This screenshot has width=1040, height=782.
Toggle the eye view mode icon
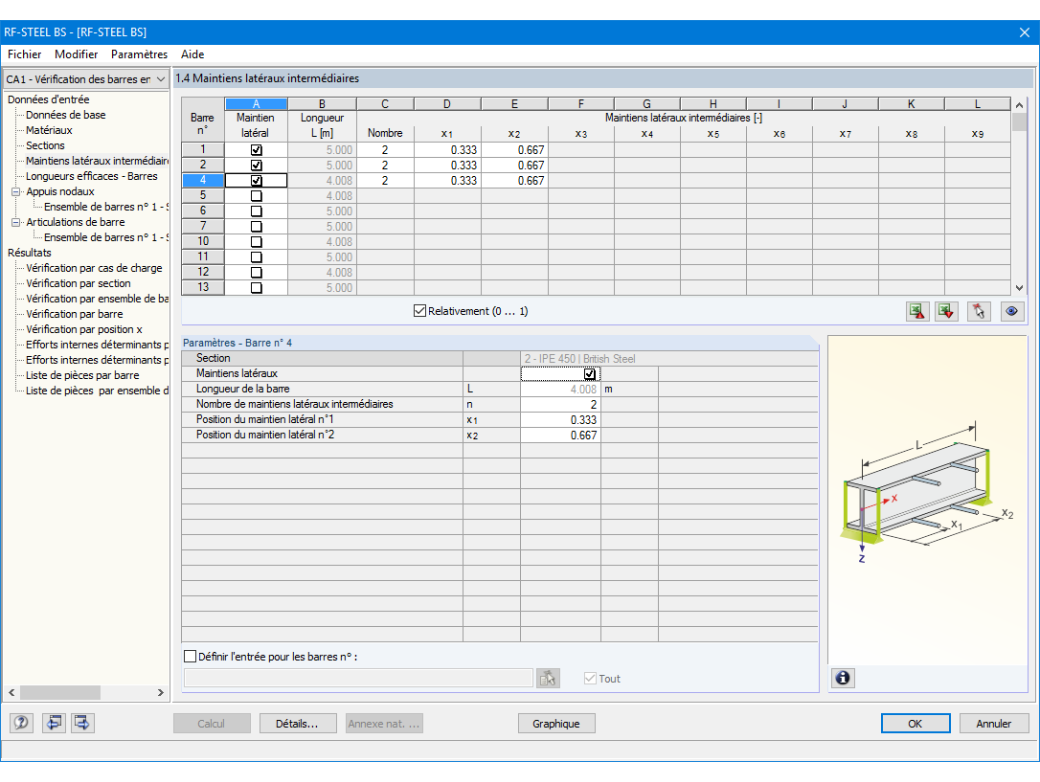(1011, 311)
